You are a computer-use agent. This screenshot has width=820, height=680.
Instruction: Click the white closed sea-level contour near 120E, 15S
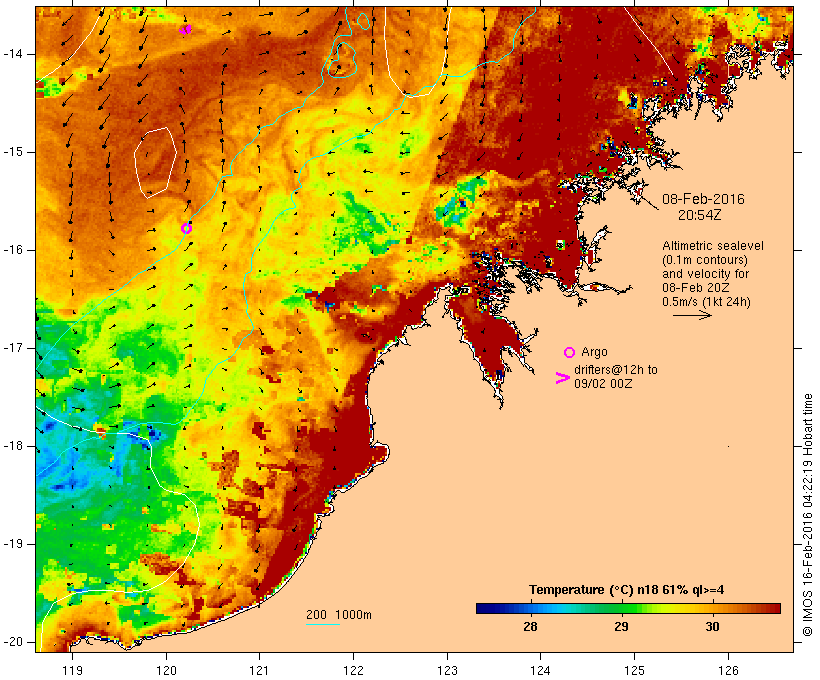pos(155,163)
